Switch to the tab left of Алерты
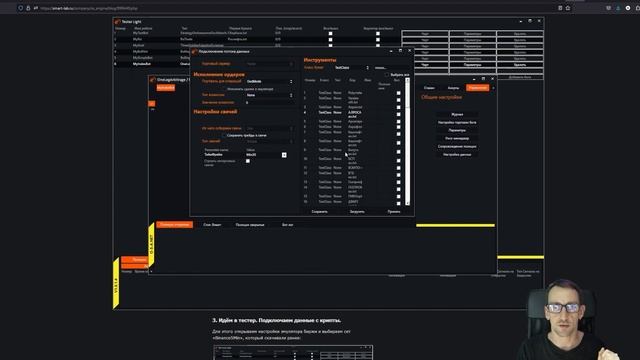The width and height of the screenshot is (640, 360). point(429,88)
